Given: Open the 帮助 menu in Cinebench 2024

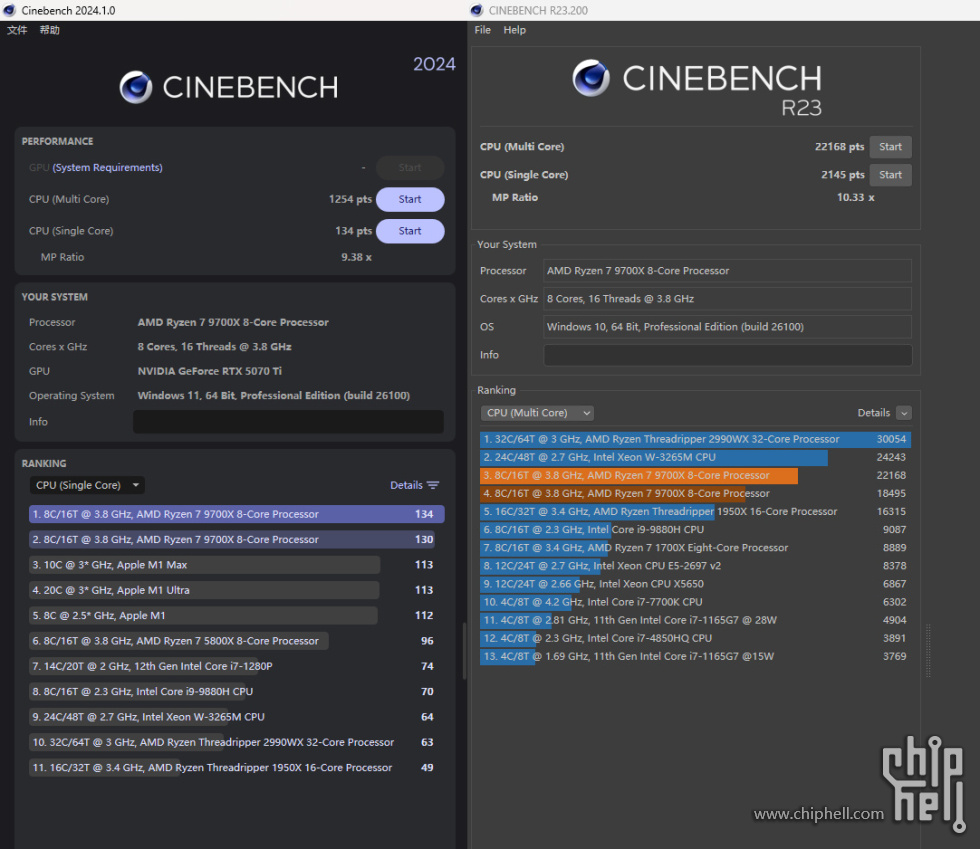Looking at the screenshot, I should [x=49, y=29].
